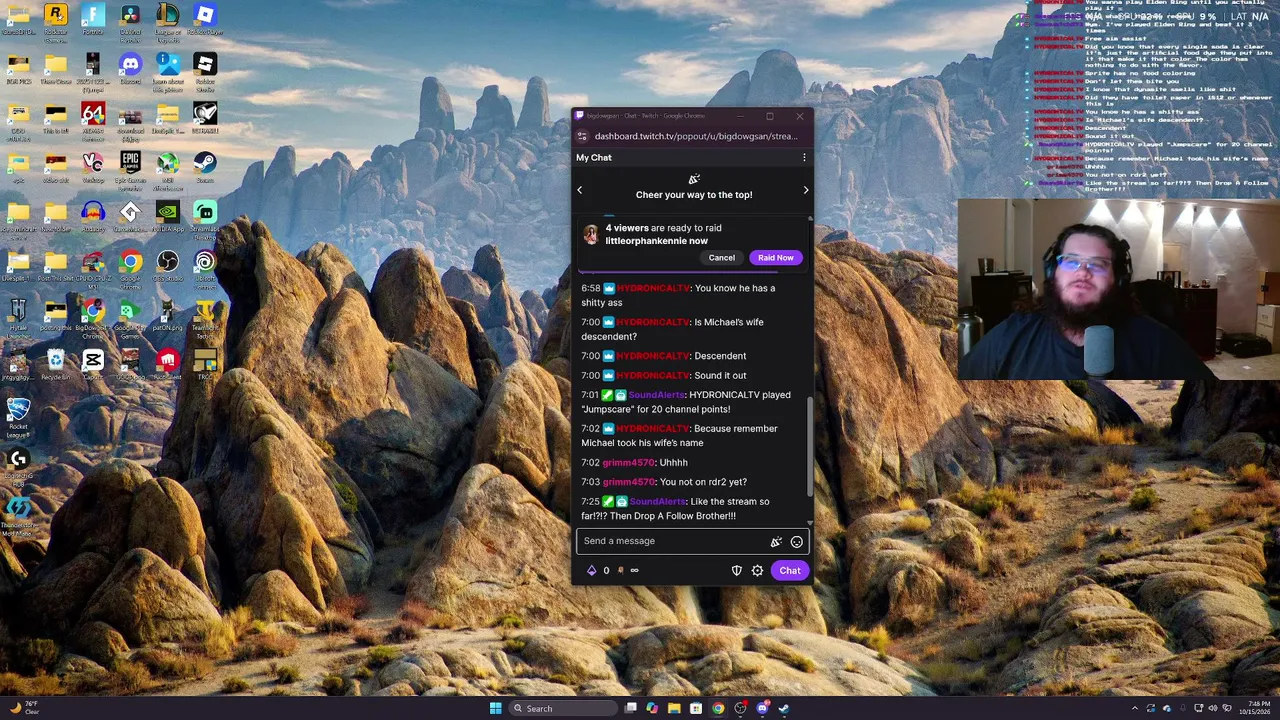1280x720 pixels.
Task: Open OBS Studio desktop icon
Action: click(168, 264)
